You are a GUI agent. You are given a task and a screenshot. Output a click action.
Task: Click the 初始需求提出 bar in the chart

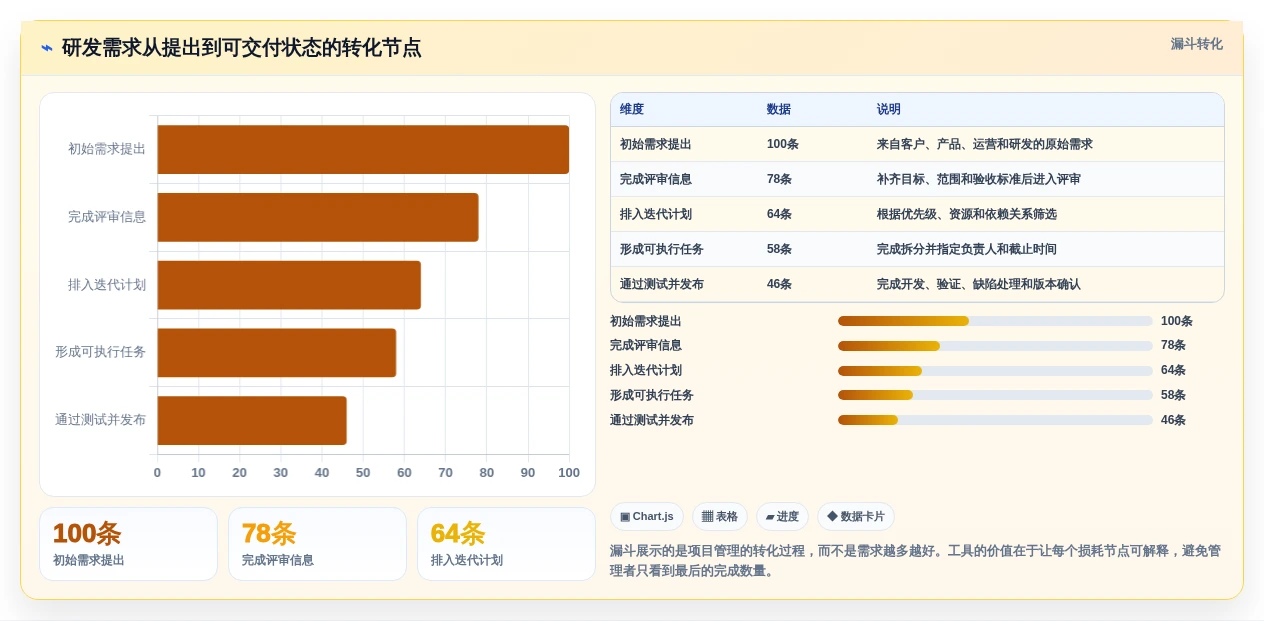363,149
